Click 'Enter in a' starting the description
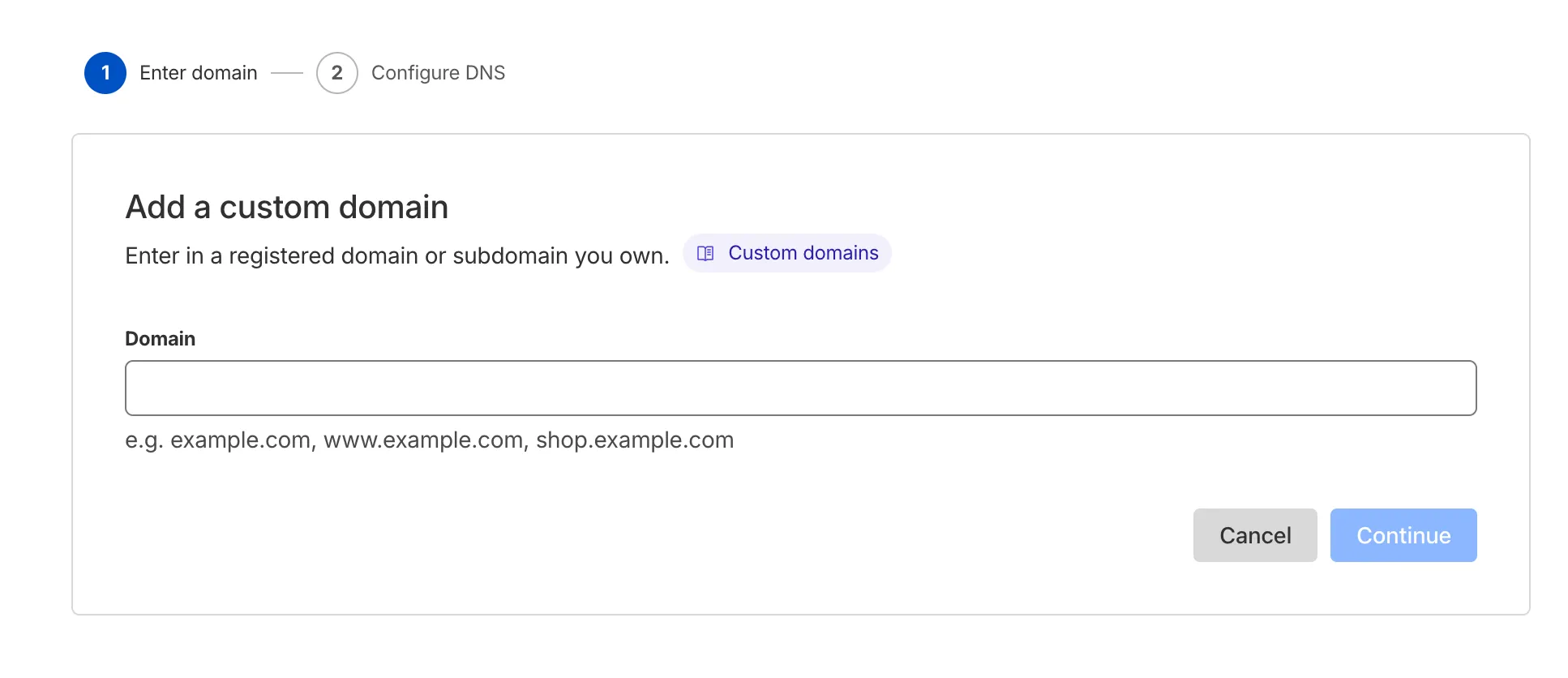1568x678 pixels. [x=173, y=256]
